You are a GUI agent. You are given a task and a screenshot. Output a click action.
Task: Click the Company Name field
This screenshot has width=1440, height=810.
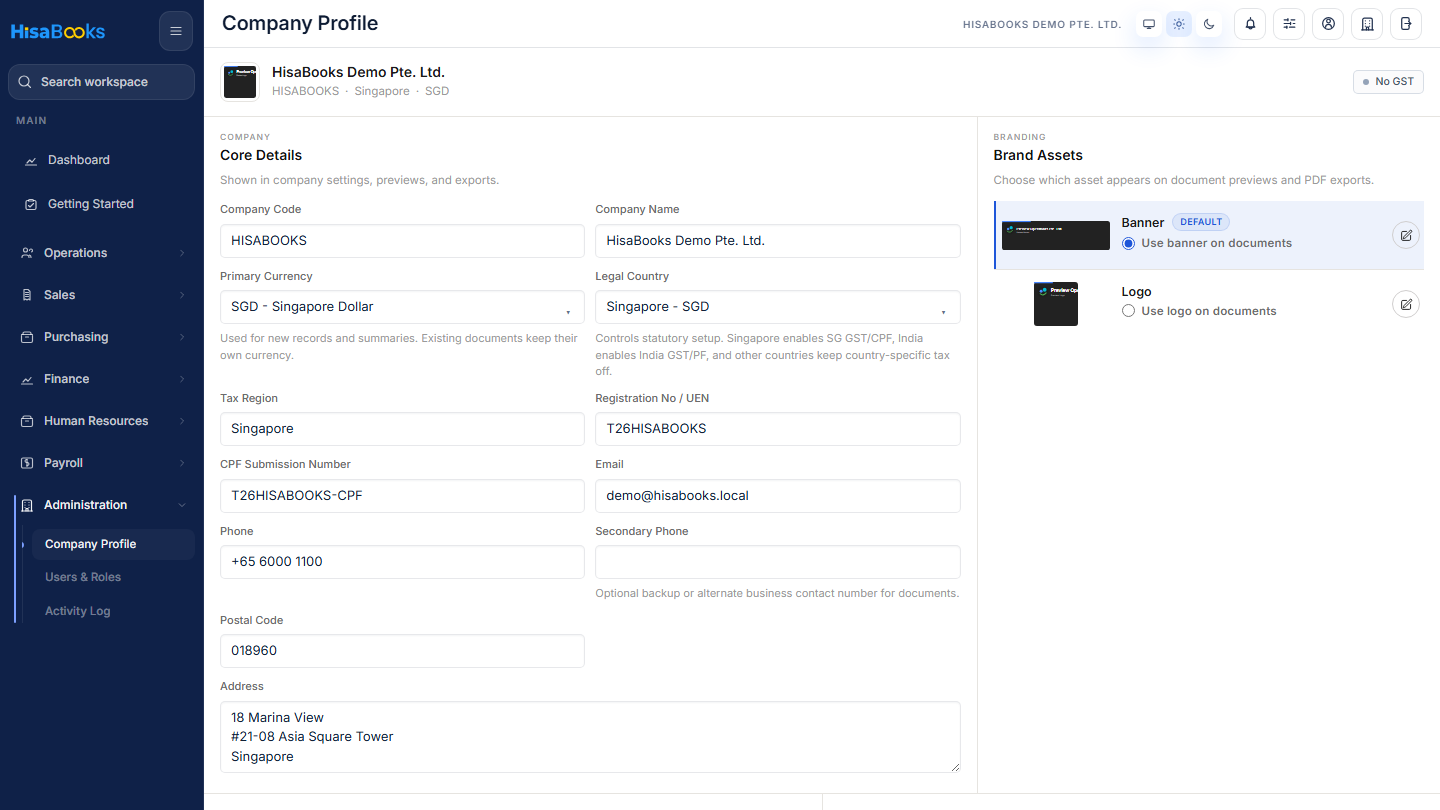(778, 241)
